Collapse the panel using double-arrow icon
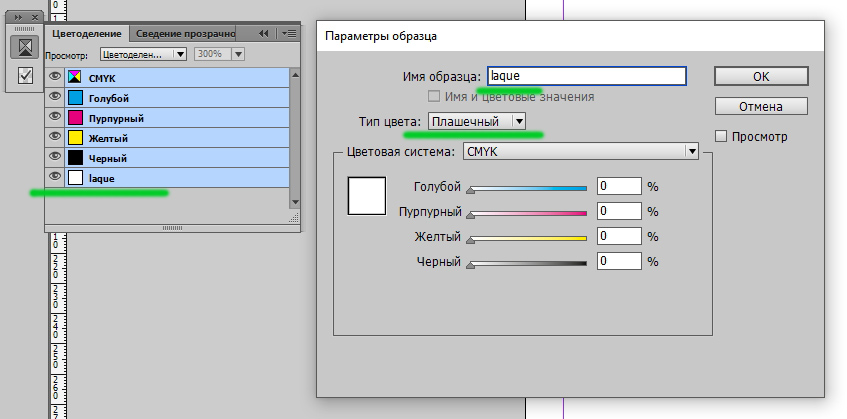Image resolution: width=847 pixels, height=419 pixels. click(x=264, y=33)
